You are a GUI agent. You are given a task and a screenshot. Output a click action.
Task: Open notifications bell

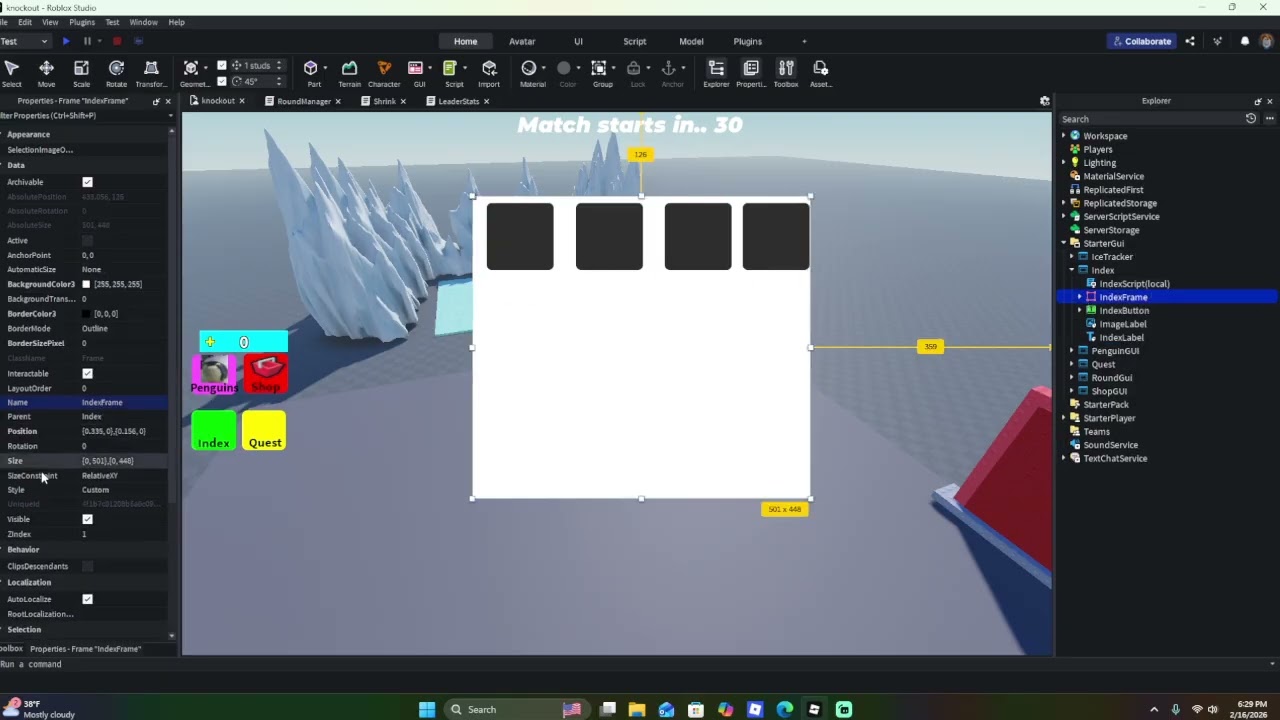tap(1245, 41)
